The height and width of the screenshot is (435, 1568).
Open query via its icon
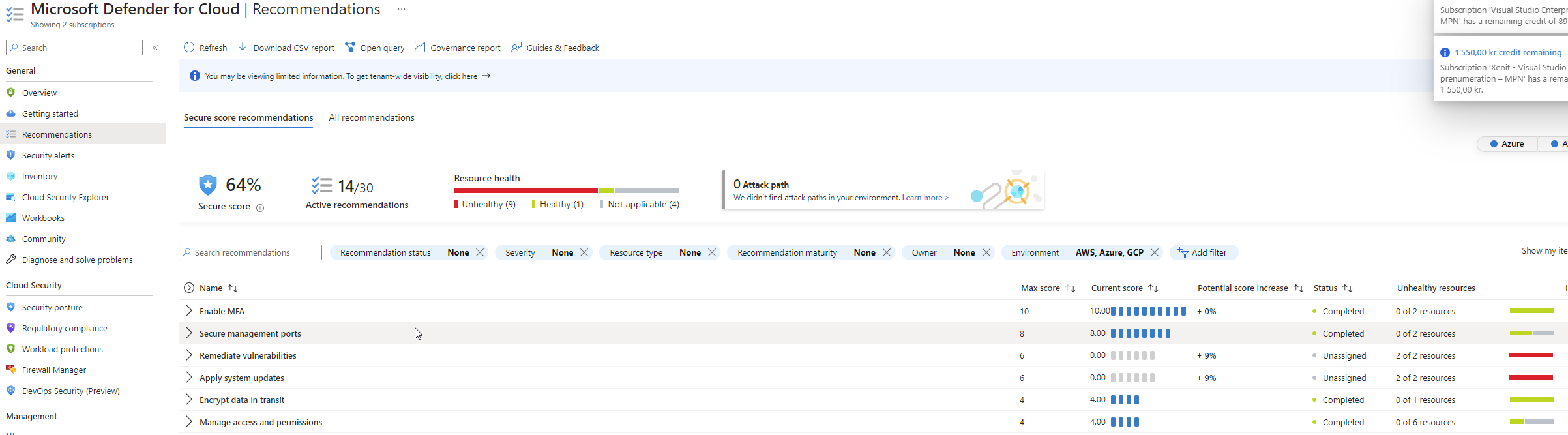[350, 47]
